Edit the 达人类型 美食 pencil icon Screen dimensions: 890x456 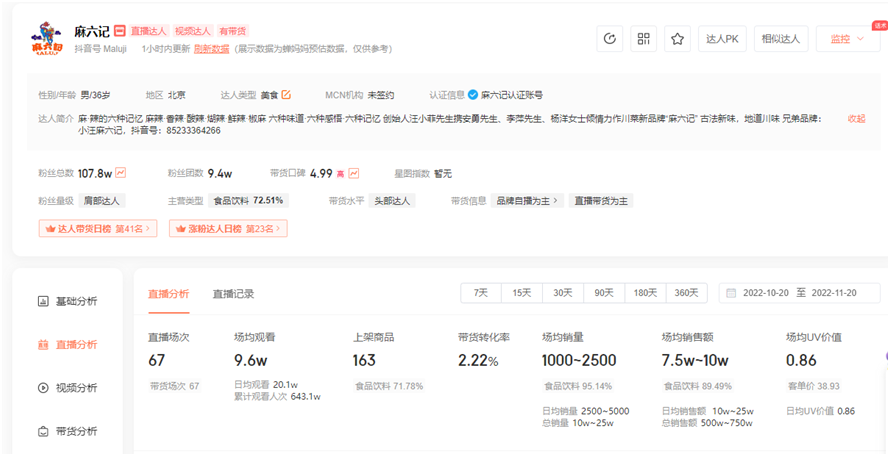coord(286,95)
